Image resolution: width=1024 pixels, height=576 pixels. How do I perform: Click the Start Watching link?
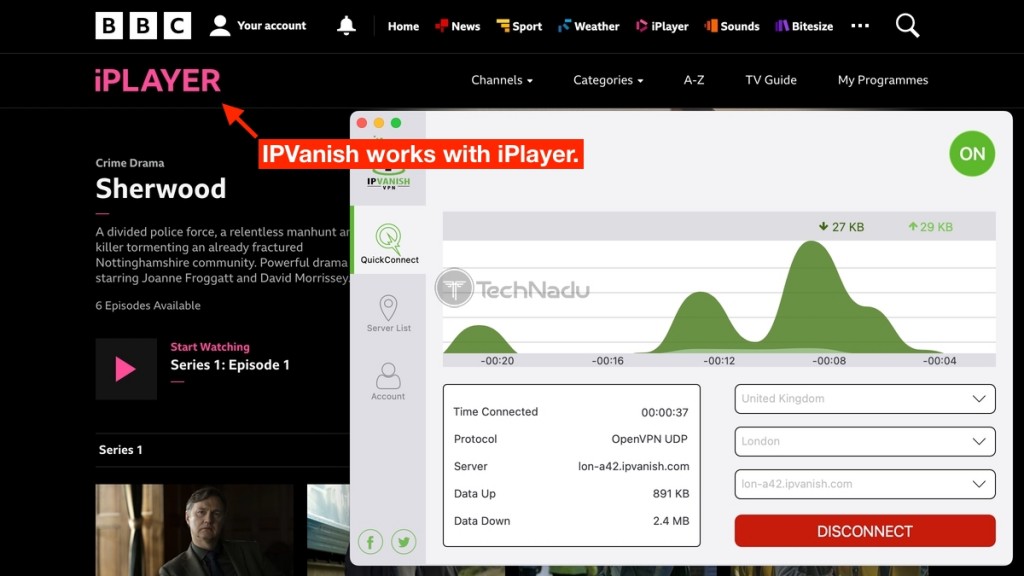tap(210, 347)
